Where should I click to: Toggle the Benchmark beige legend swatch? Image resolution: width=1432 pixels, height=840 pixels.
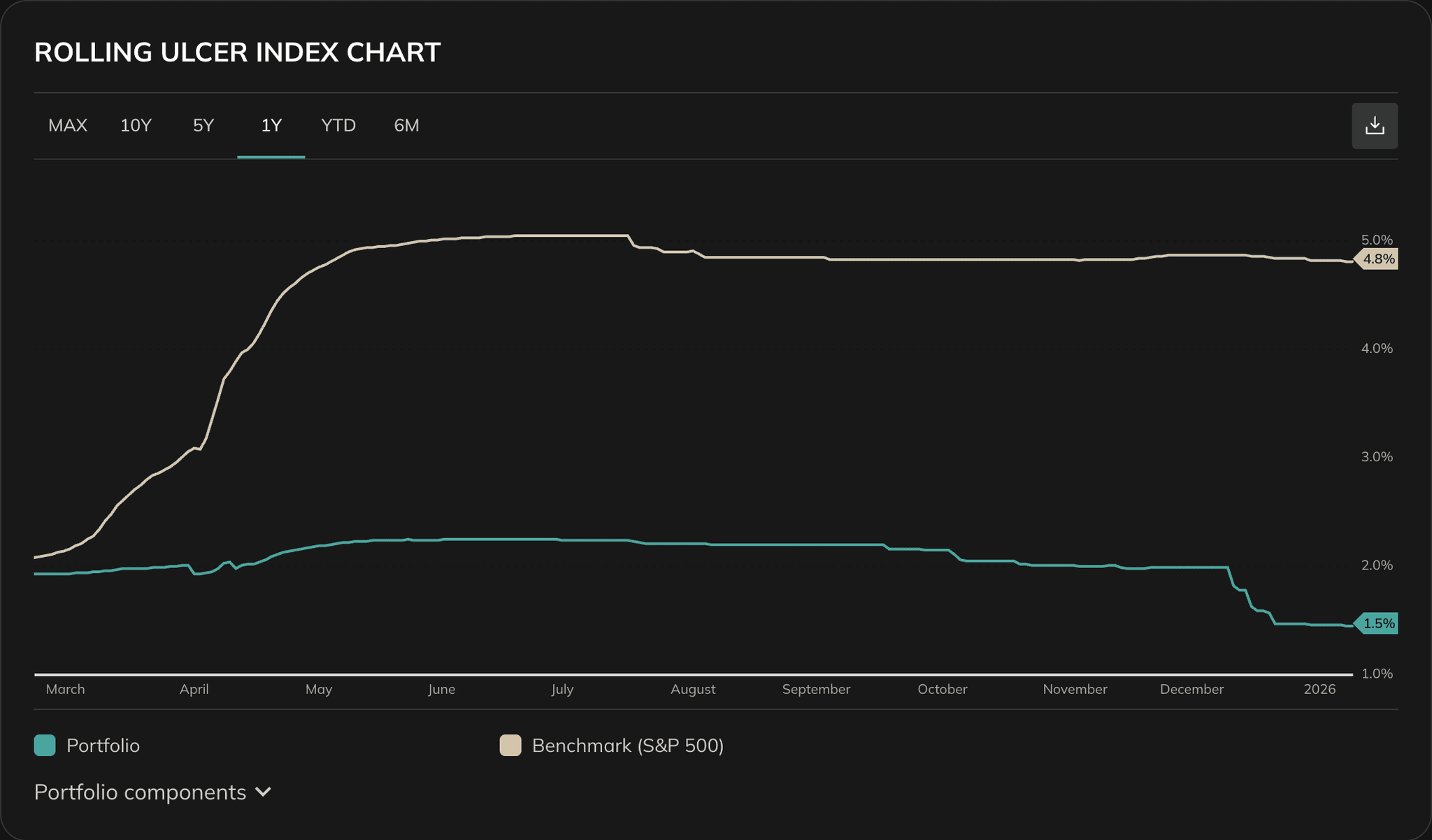click(510, 746)
